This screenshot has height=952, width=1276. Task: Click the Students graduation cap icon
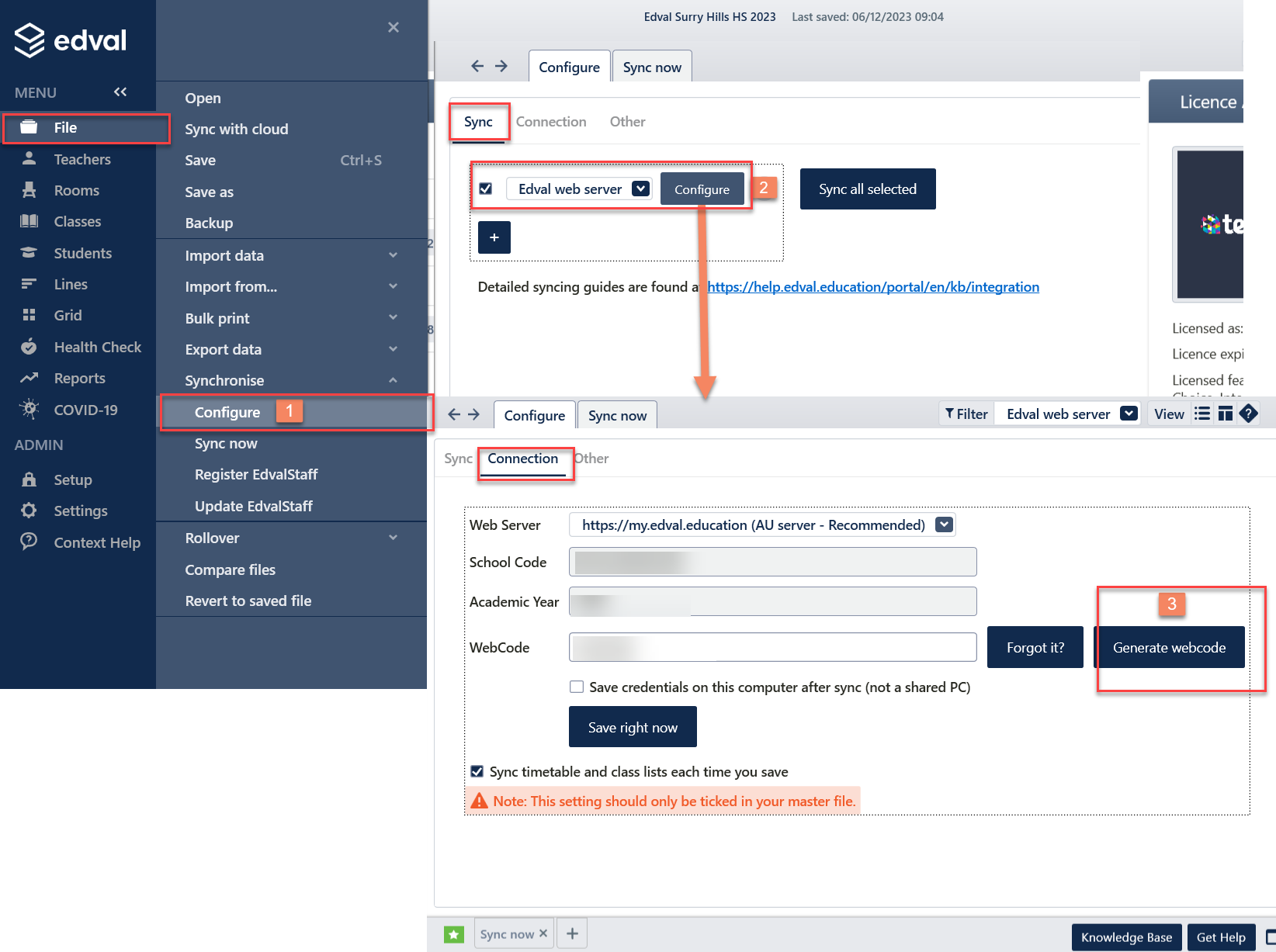point(29,253)
